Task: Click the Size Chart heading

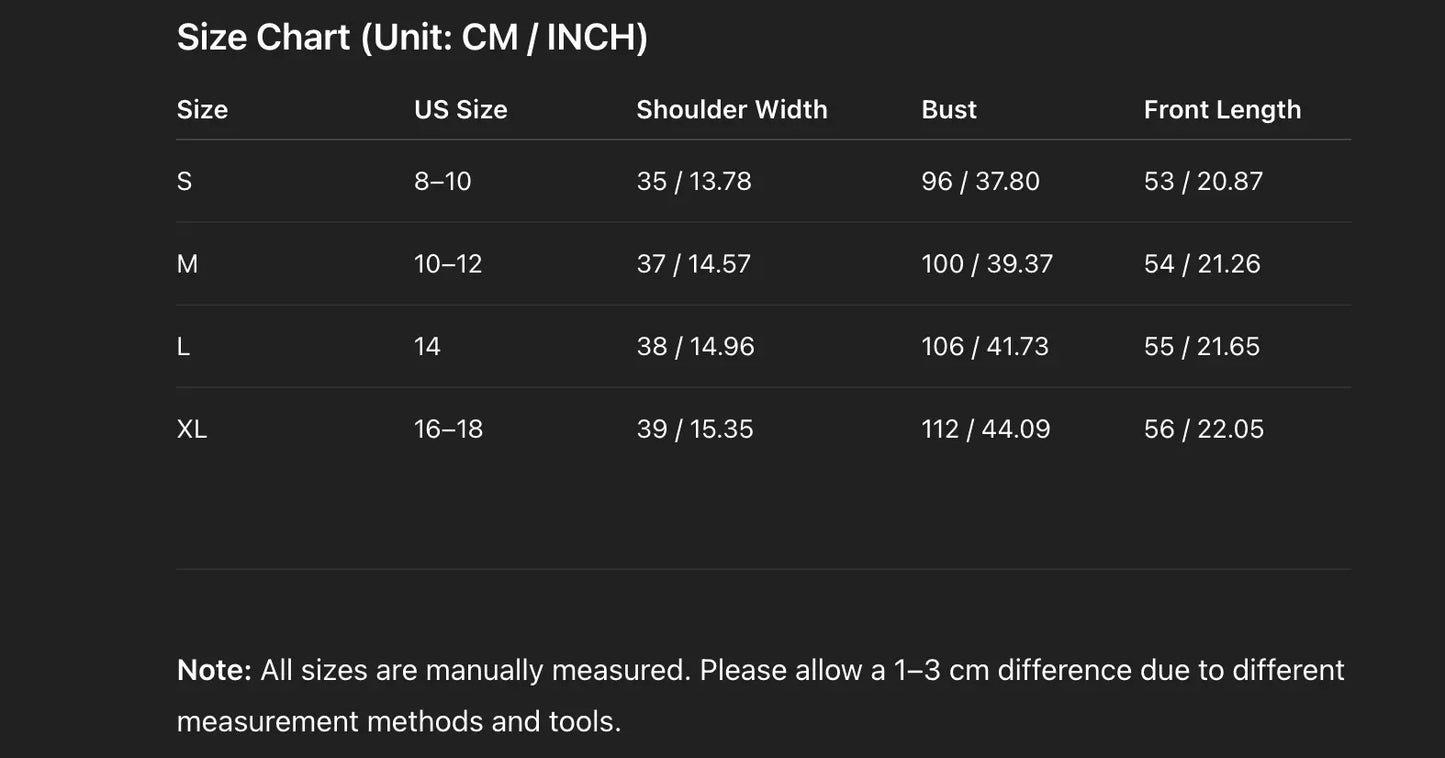Action: coord(412,38)
